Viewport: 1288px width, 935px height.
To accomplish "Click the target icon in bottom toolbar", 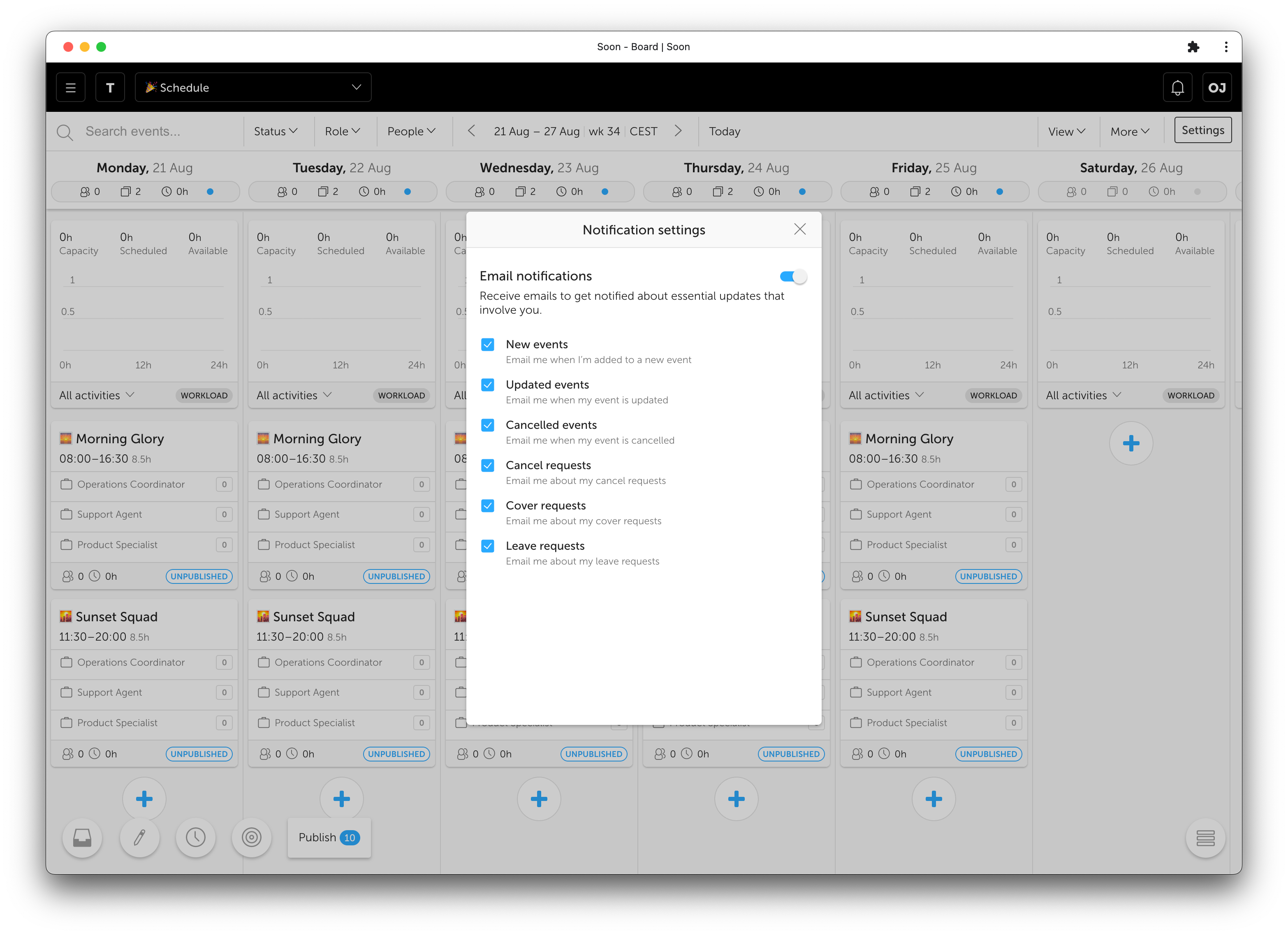I will click(252, 838).
